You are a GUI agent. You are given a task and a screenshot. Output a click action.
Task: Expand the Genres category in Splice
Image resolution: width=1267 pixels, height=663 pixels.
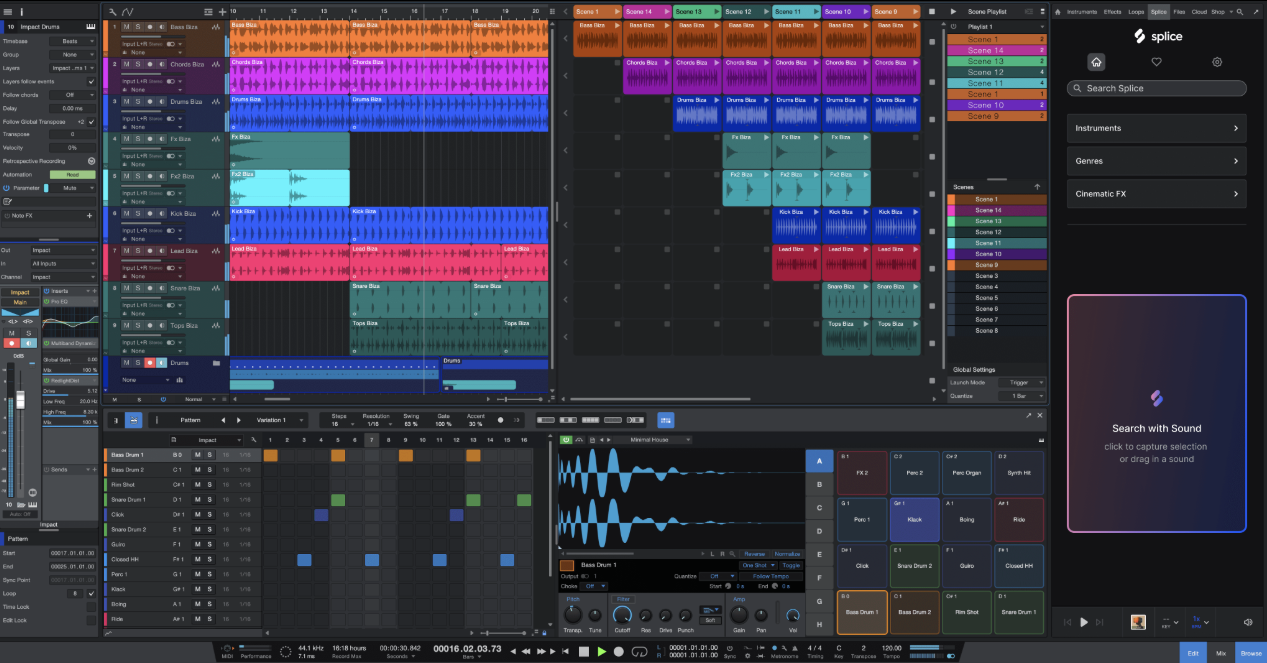(x=1156, y=161)
